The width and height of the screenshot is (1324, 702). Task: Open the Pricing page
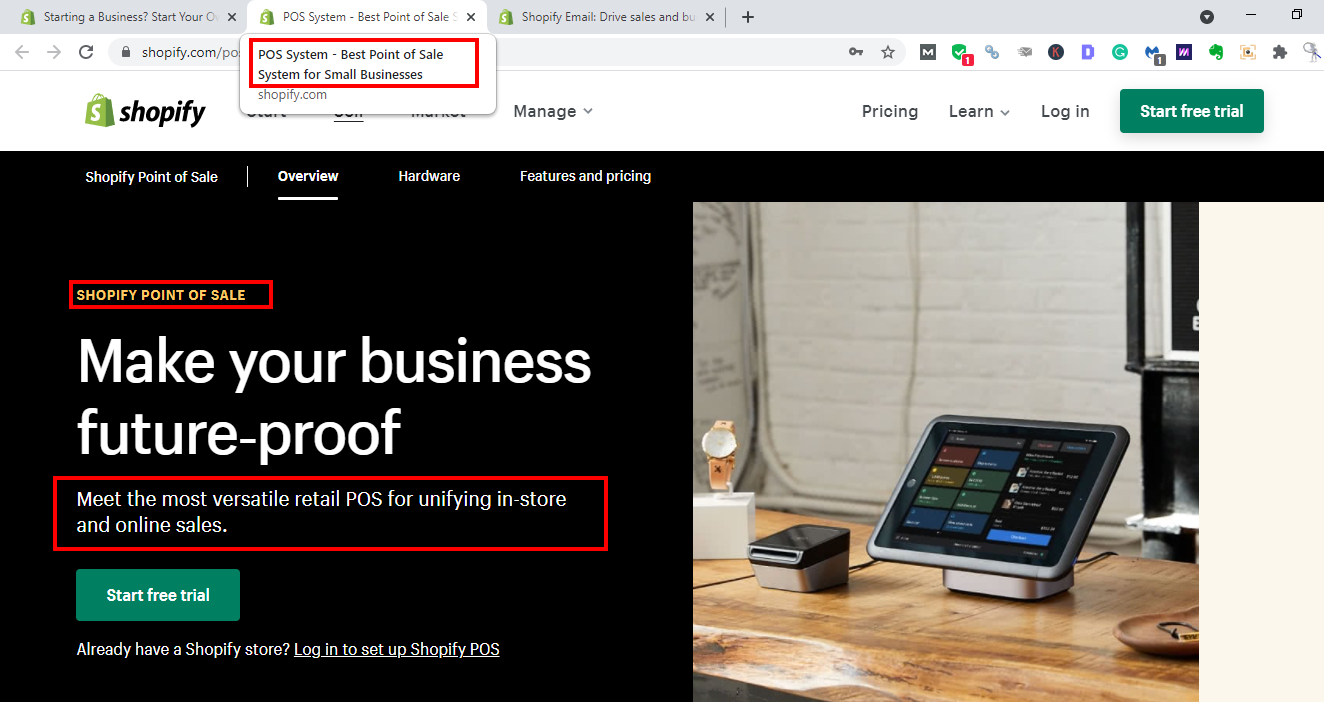pyautogui.click(x=890, y=111)
